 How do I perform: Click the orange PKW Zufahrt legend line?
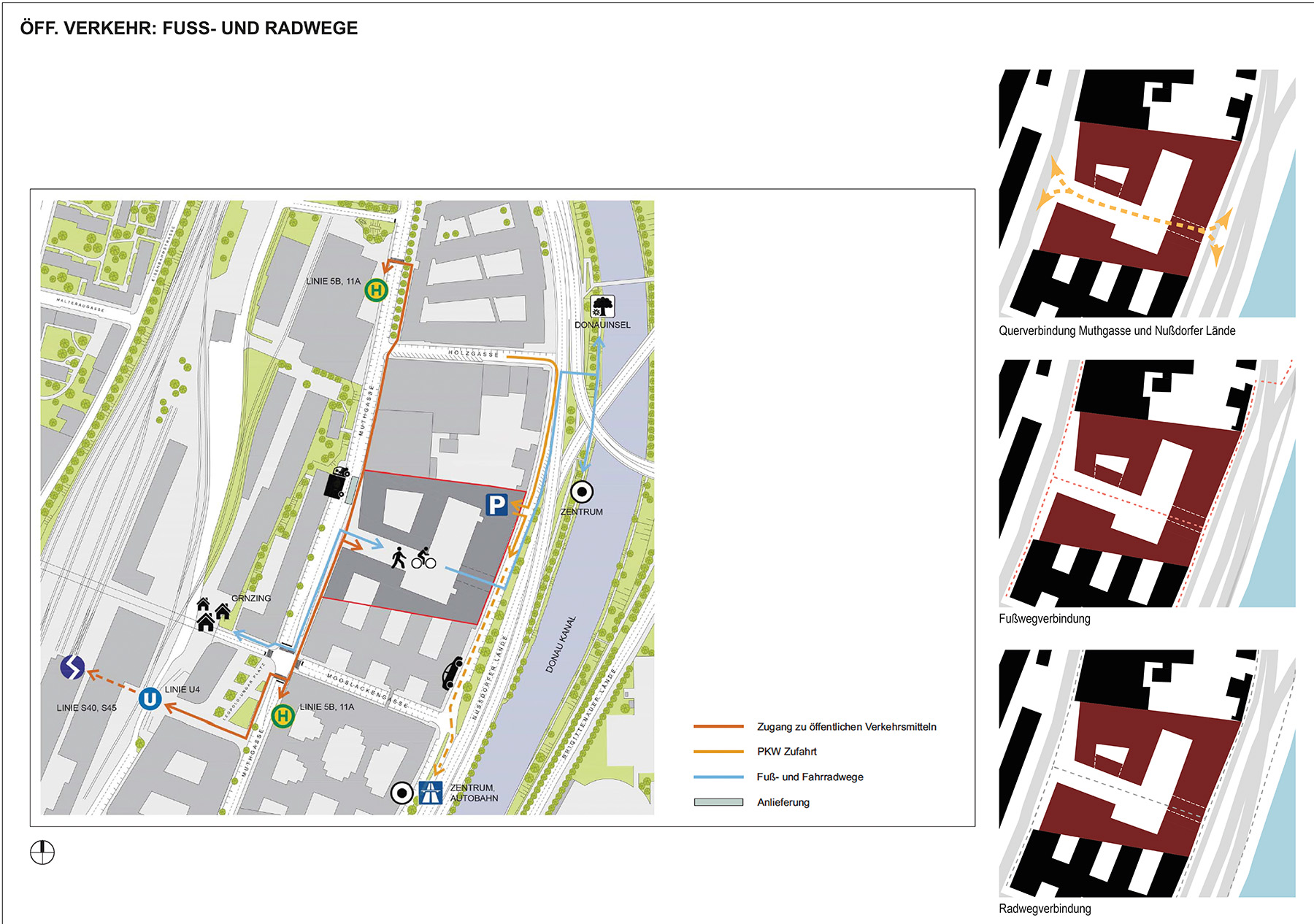pos(718,751)
